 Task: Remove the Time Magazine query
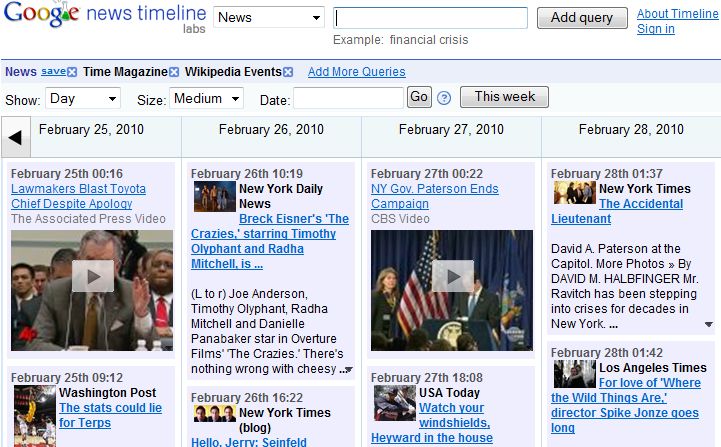point(174,72)
